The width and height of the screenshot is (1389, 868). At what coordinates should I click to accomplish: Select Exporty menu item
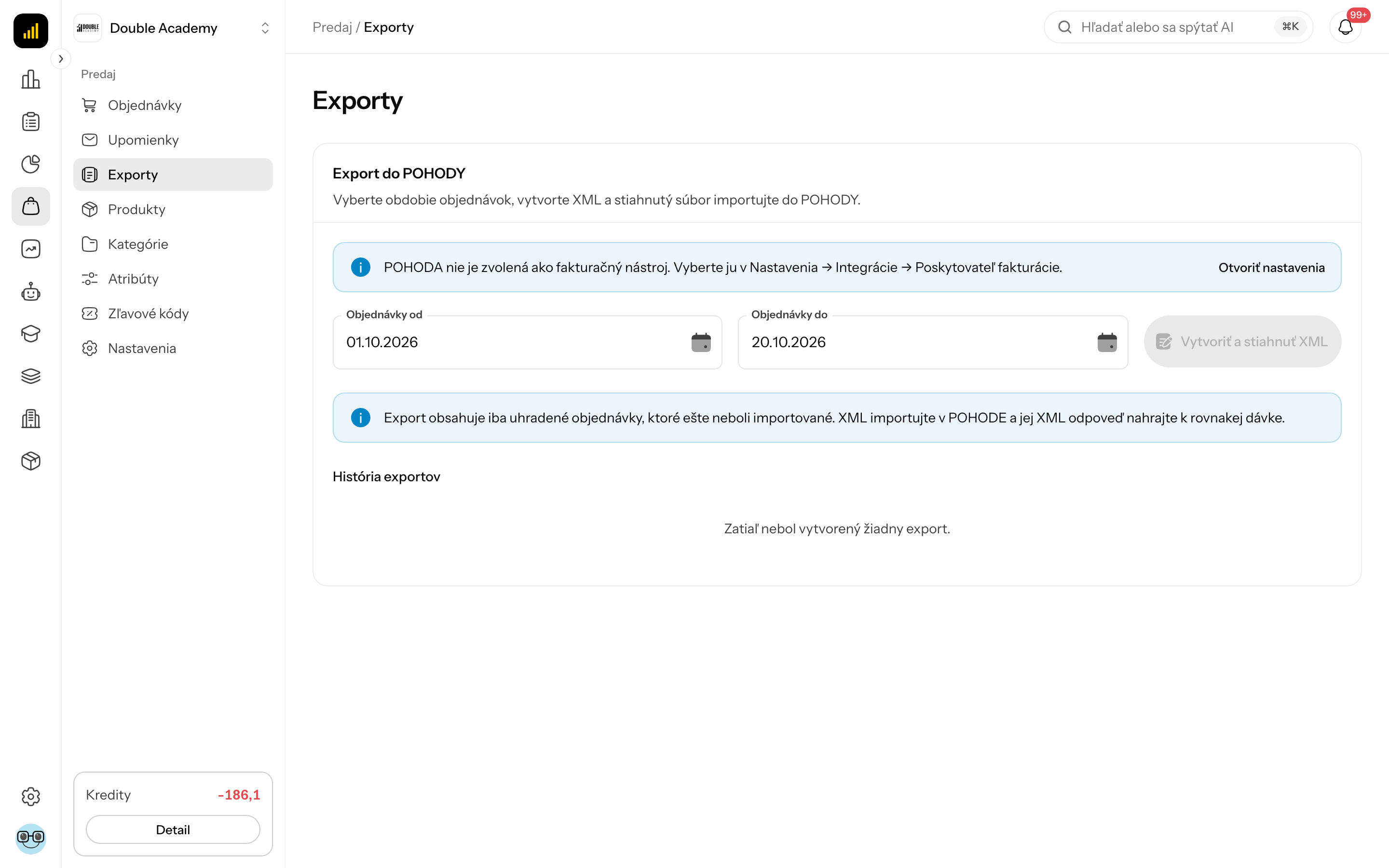pos(173,175)
